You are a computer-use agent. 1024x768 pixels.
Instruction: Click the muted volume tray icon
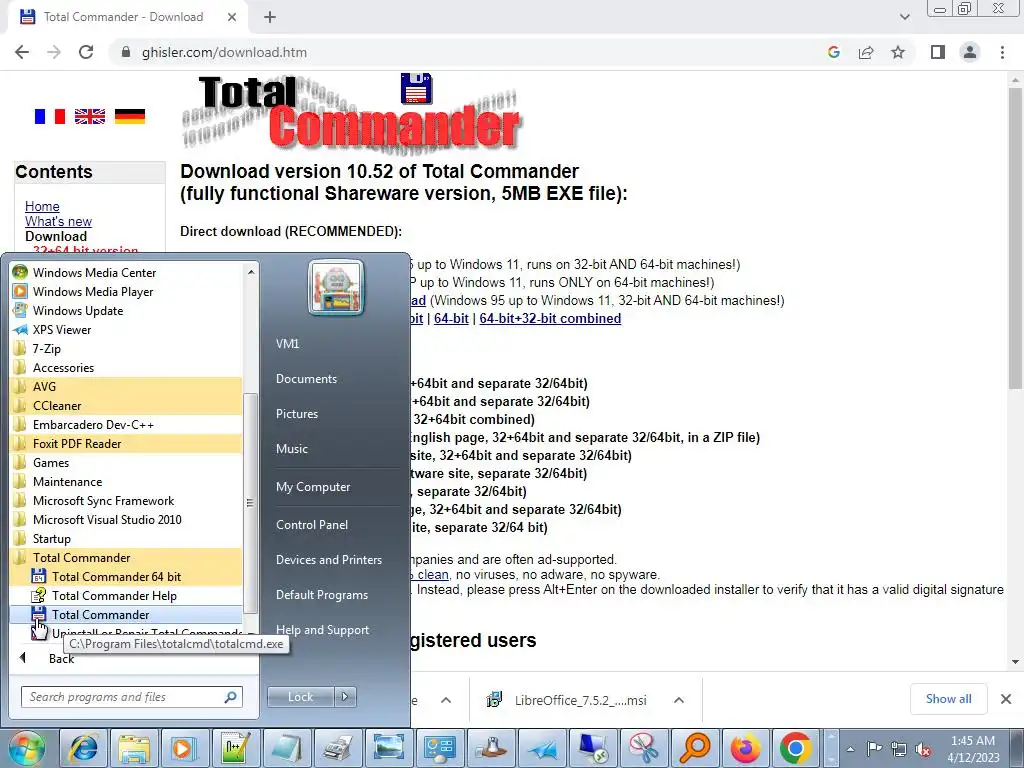923,749
